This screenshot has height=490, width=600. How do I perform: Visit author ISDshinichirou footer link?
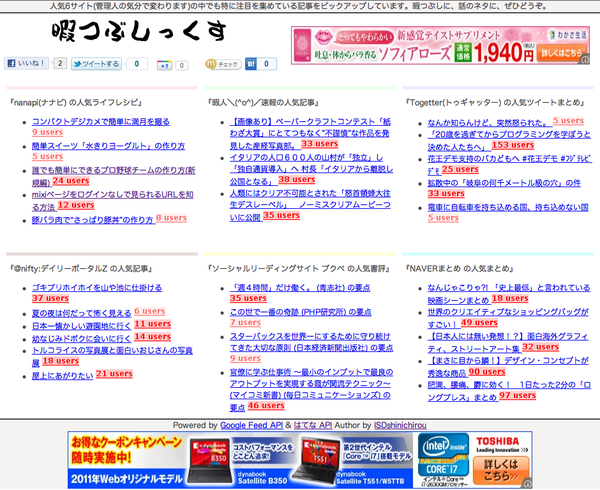[400, 425]
